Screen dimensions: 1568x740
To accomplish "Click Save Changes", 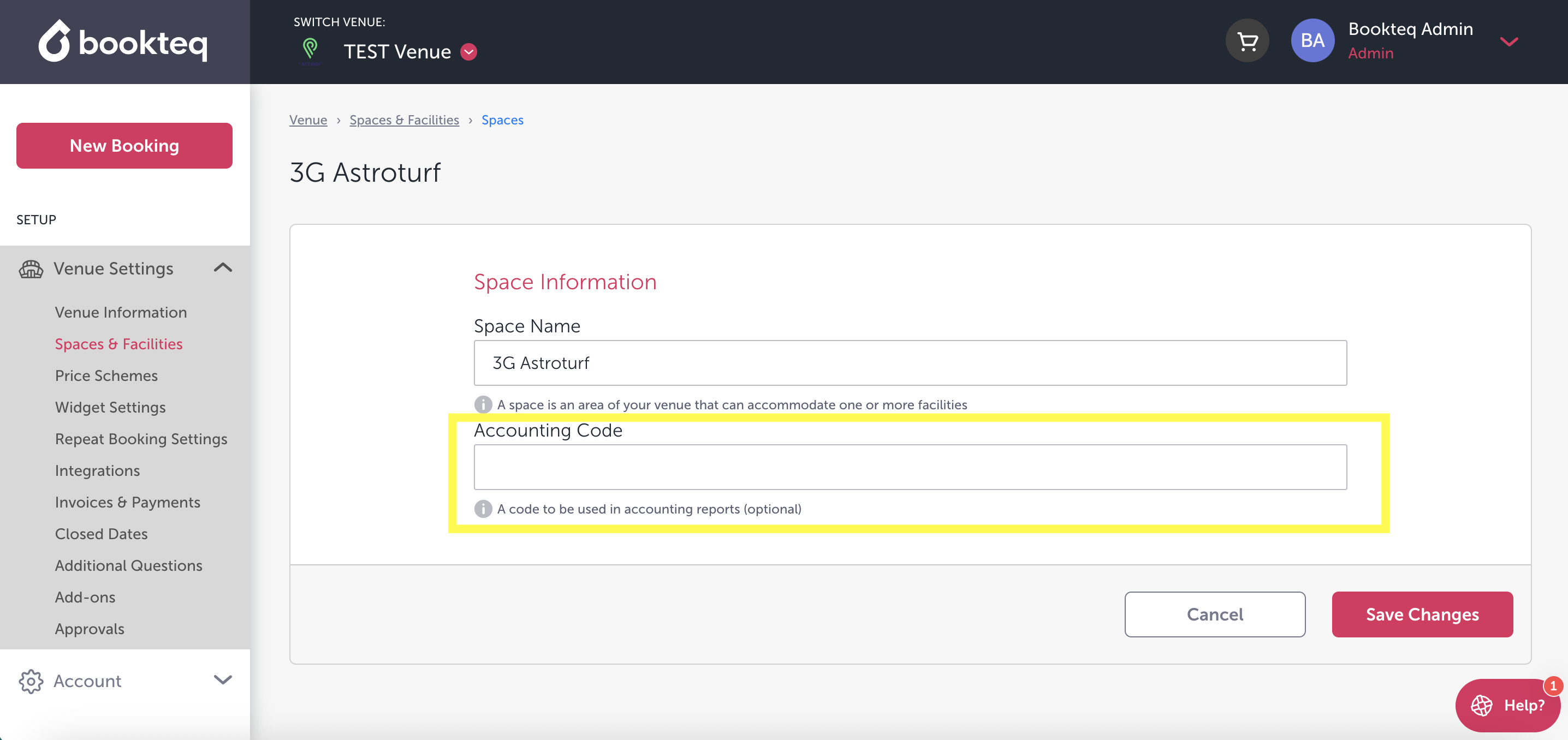I will 1422,614.
